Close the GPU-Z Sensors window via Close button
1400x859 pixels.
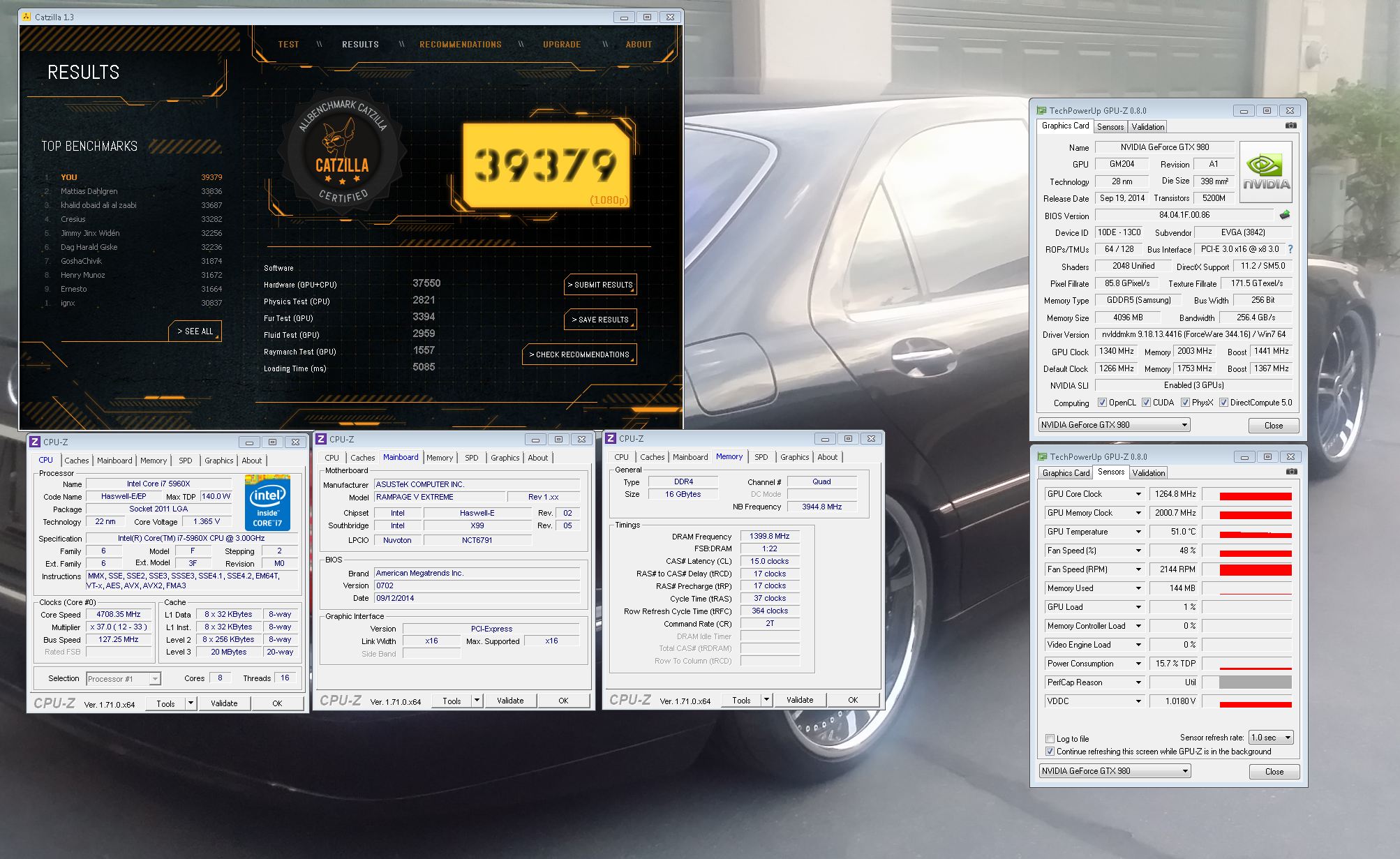(x=1274, y=771)
